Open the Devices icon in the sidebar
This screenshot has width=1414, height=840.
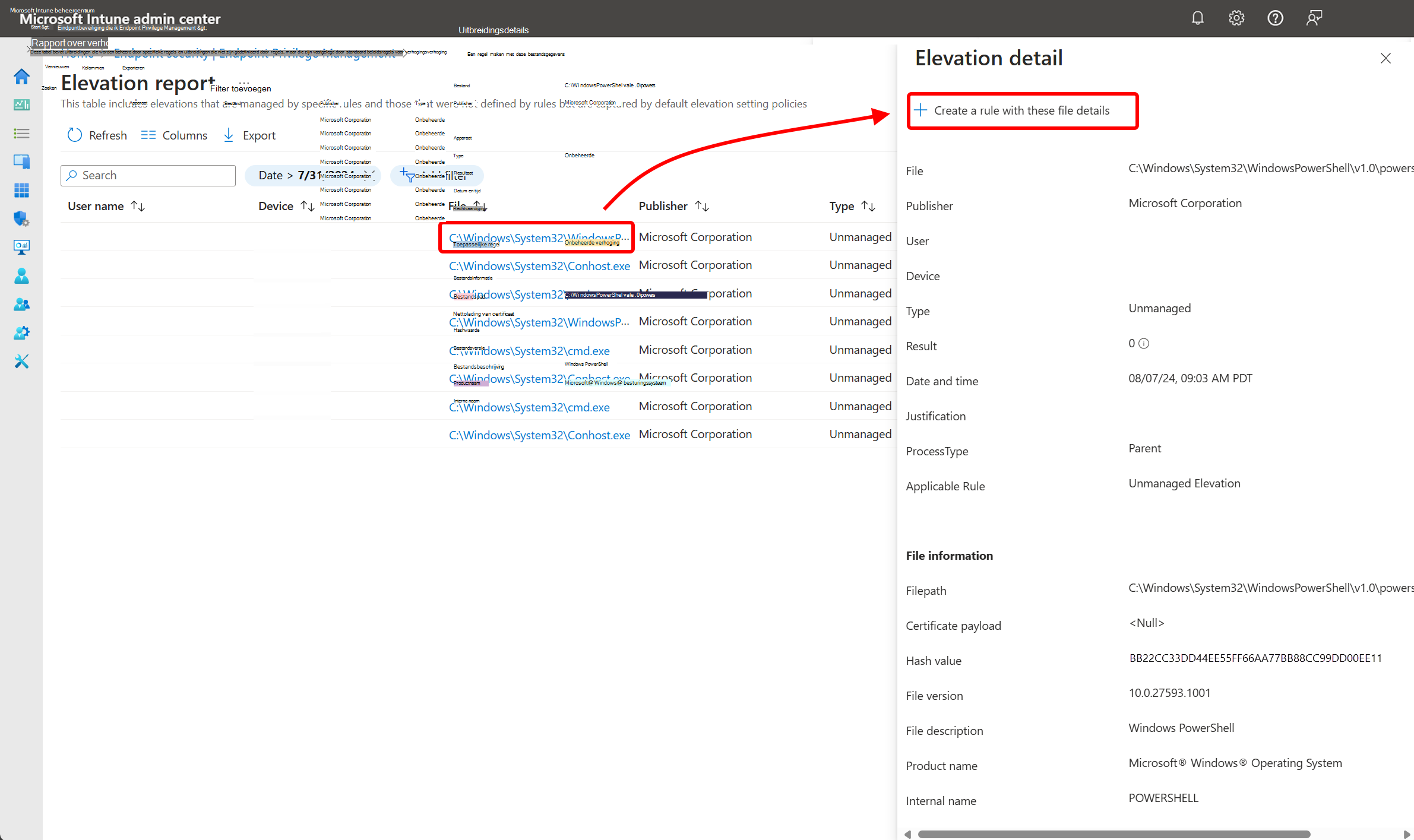tap(21, 161)
